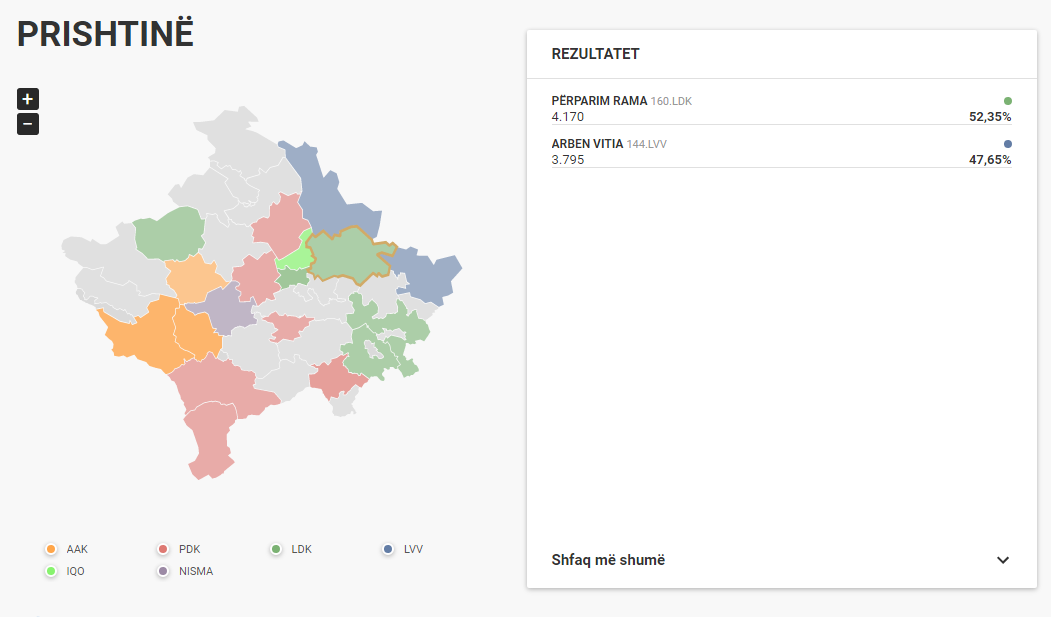
Task: Click the PDK legend label
Action: (190, 549)
